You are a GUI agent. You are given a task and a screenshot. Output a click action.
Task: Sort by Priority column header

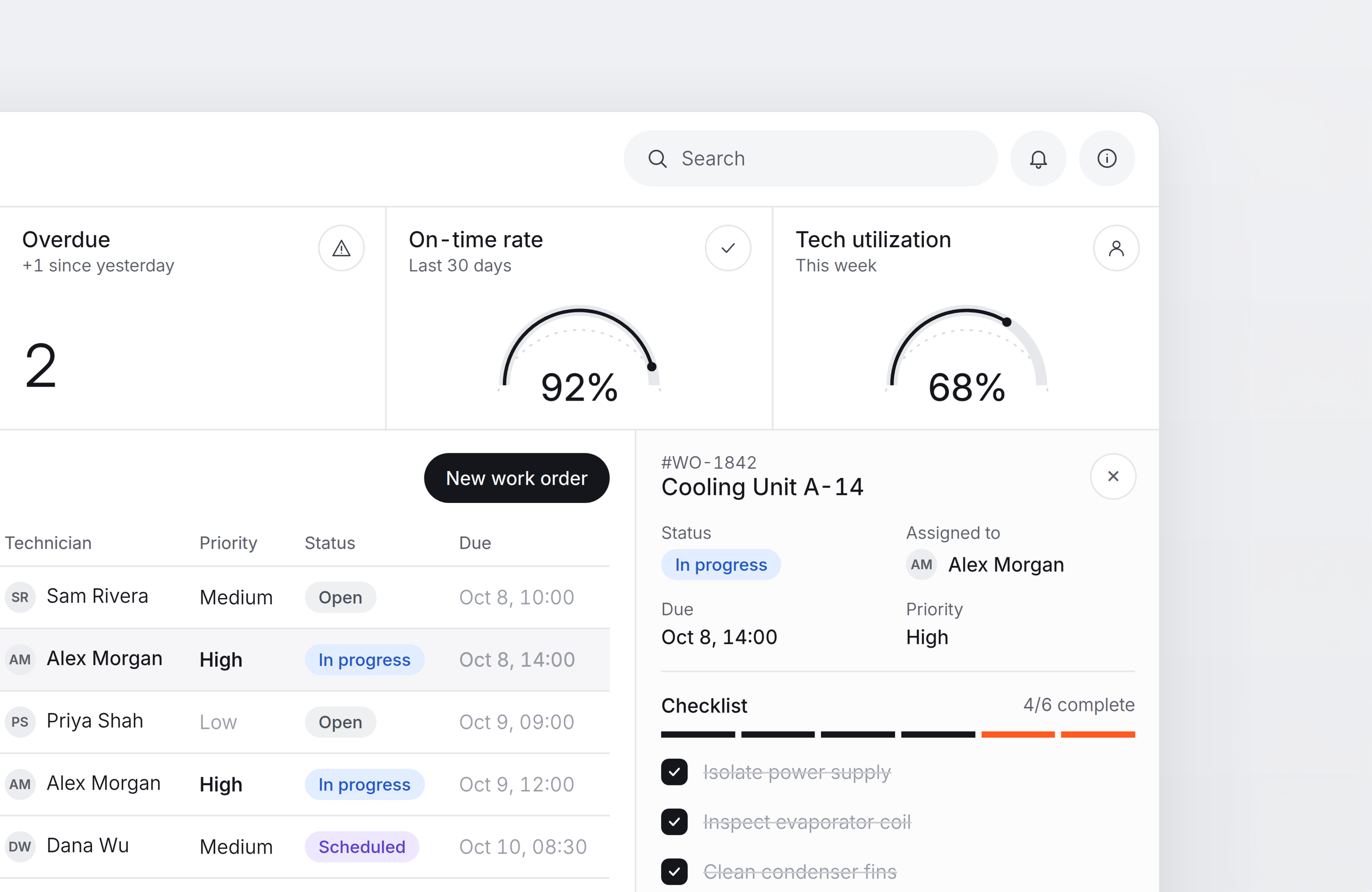tap(228, 543)
